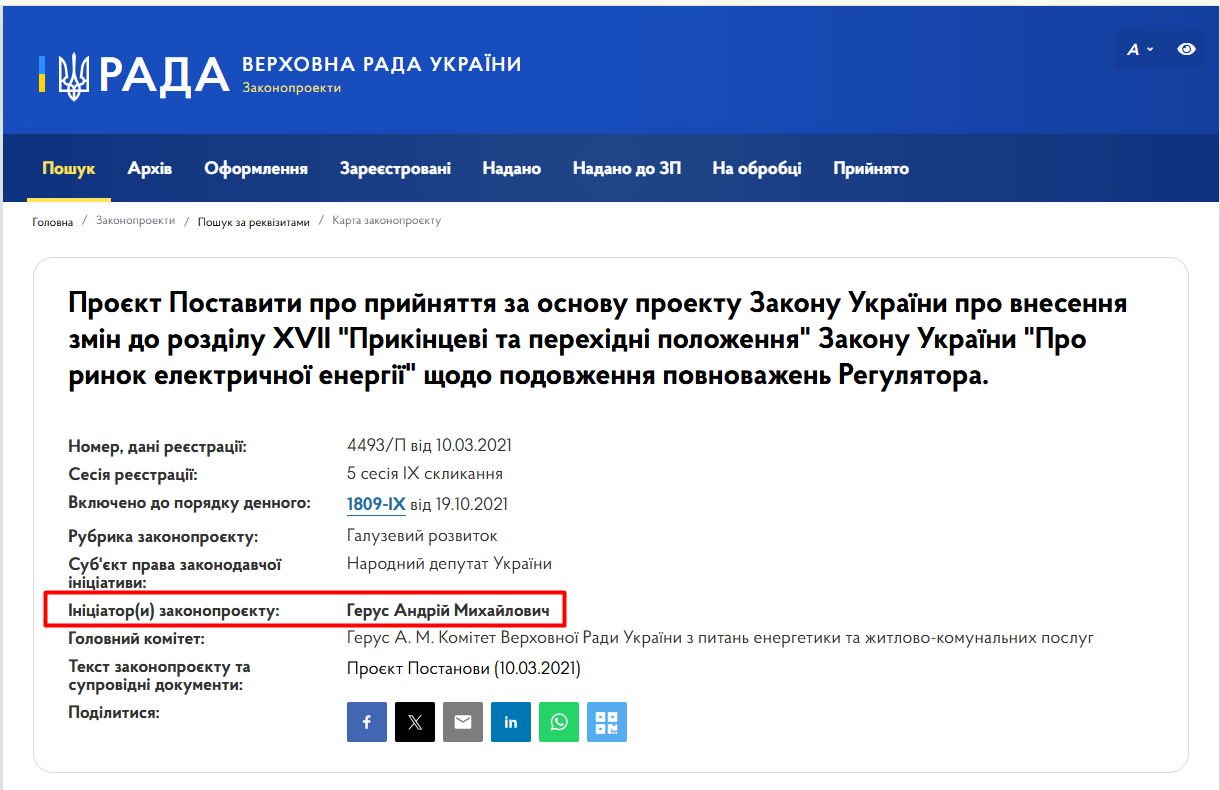Screen dimensions: 1220x790
Task: Open the font size 'A' dropdown
Action: [x=1140, y=49]
